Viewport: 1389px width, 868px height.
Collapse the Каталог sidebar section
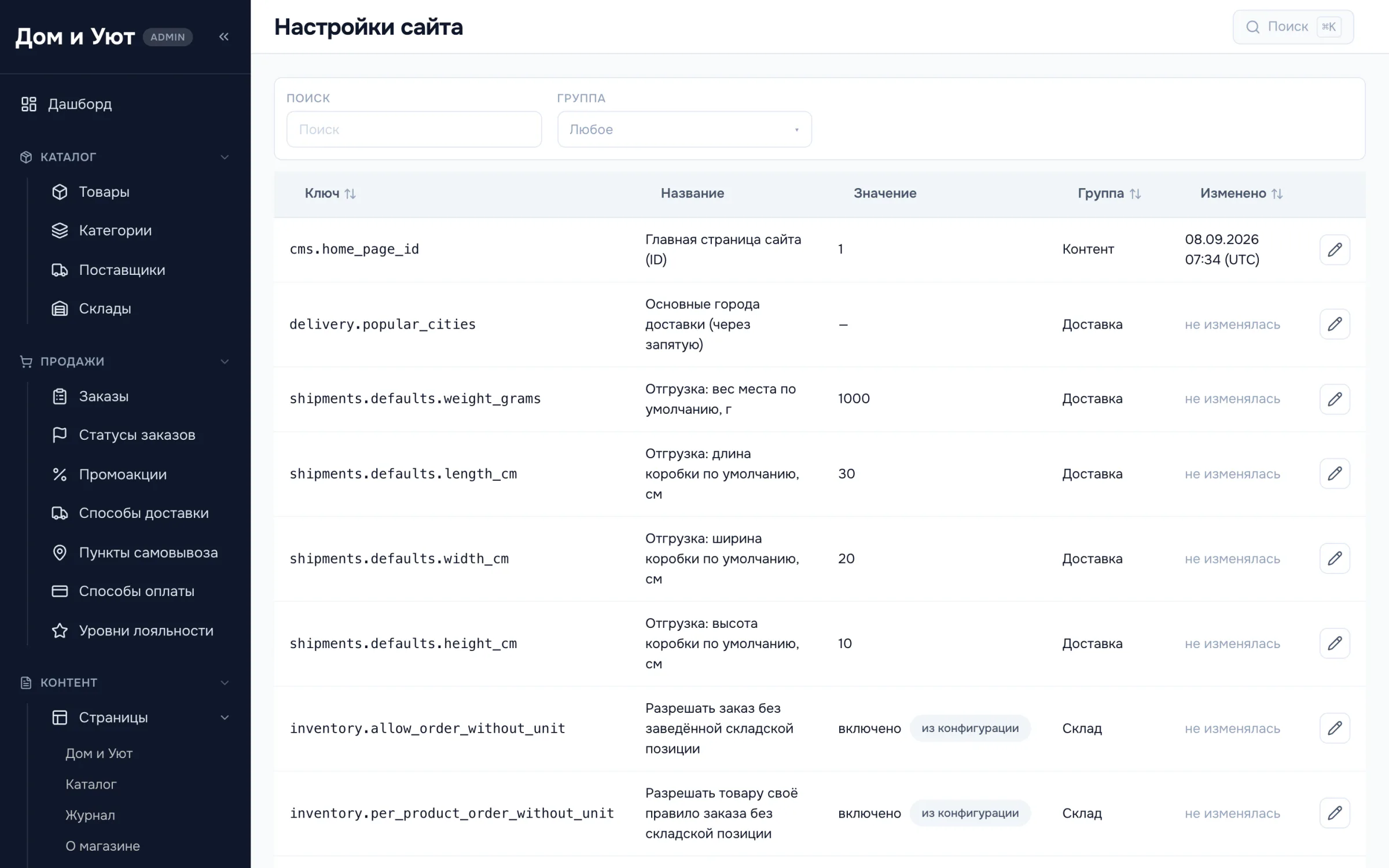(x=225, y=157)
